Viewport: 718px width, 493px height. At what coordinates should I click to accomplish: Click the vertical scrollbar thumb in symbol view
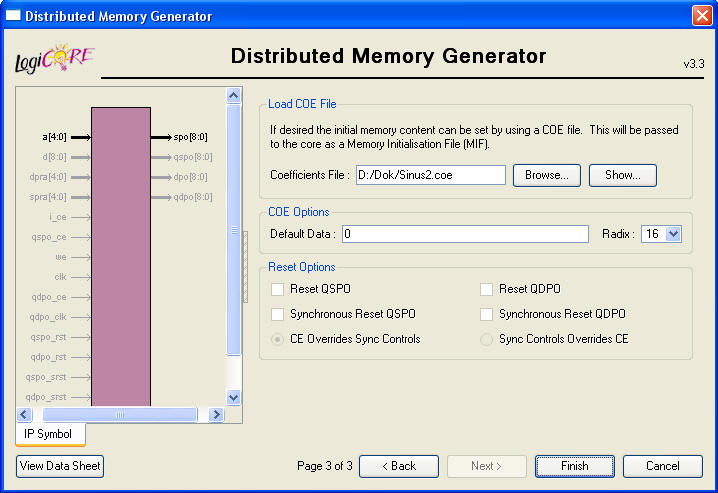point(234,229)
